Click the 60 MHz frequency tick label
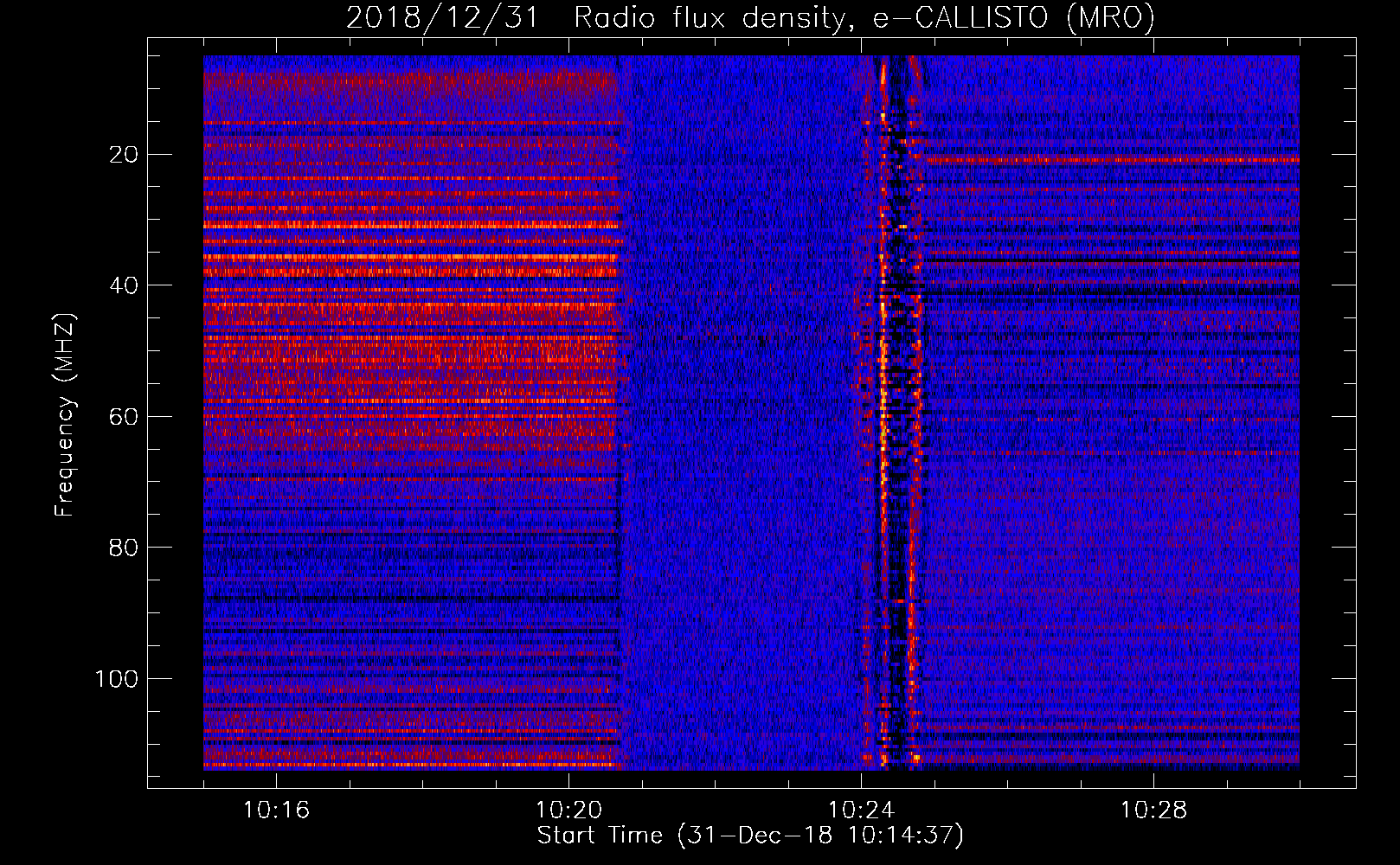Image resolution: width=1400 pixels, height=865 pixels. [125, 417]
